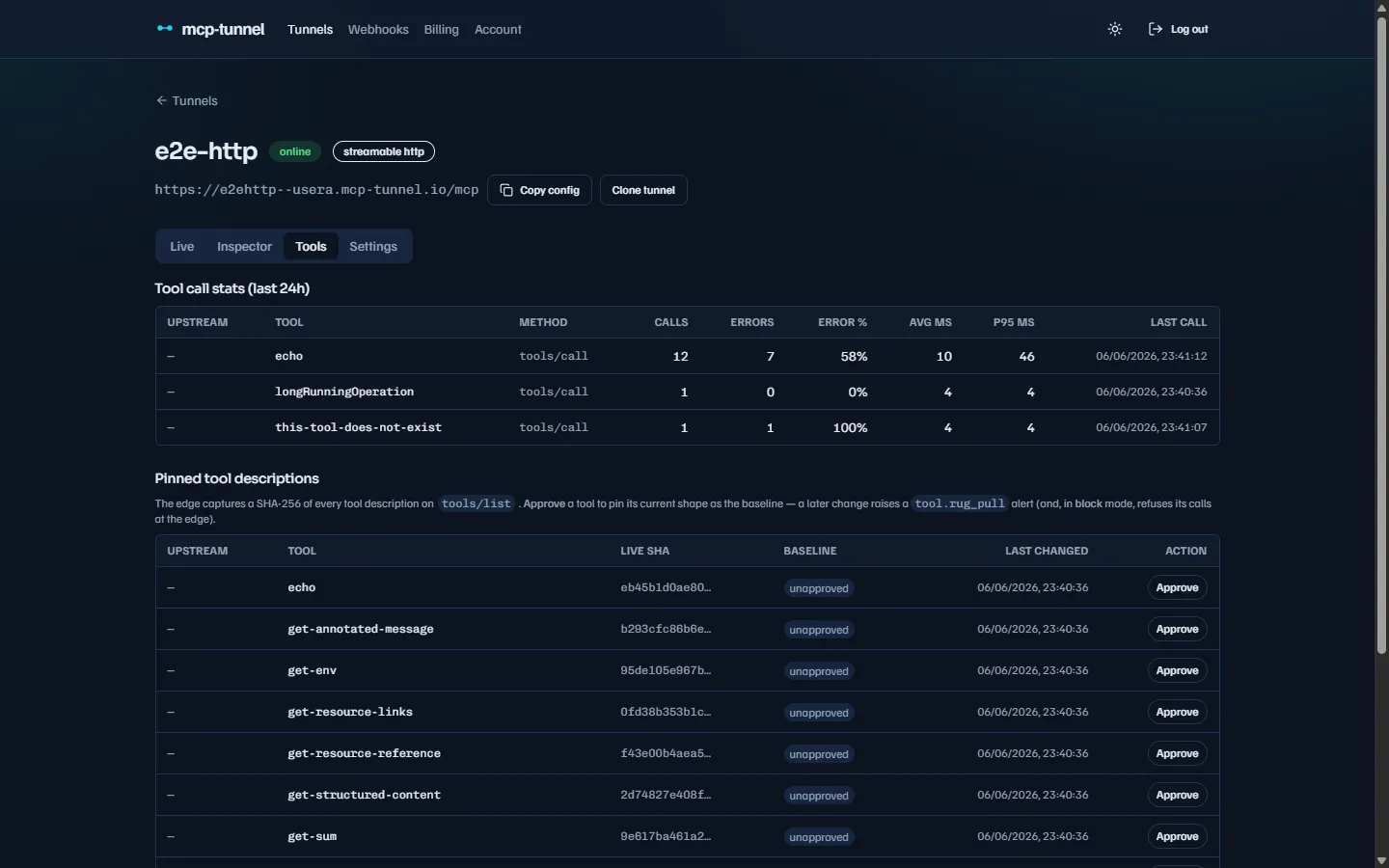Click the 100% error rate cell
The image size is (1389, 868).
(x=850, y=427)
